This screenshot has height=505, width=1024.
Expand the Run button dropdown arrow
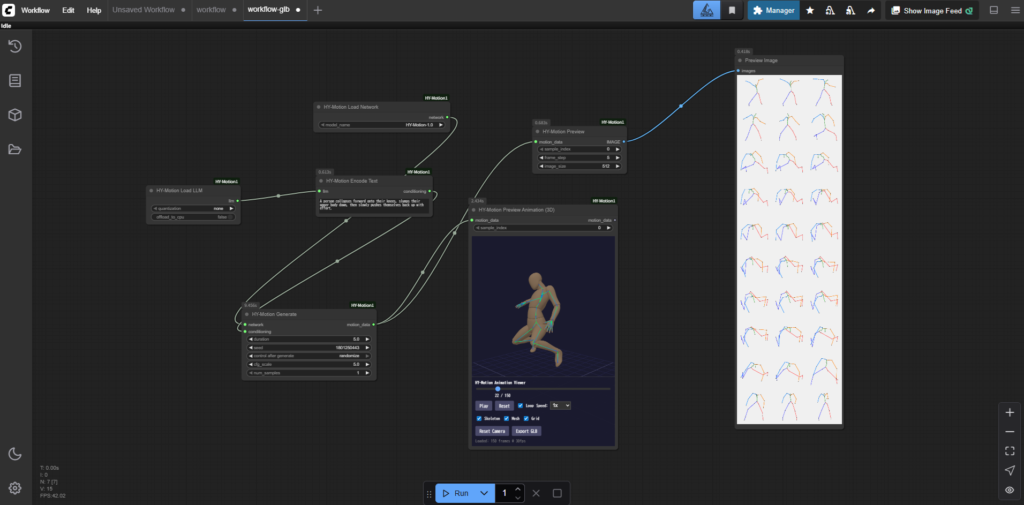click(484, 493)
